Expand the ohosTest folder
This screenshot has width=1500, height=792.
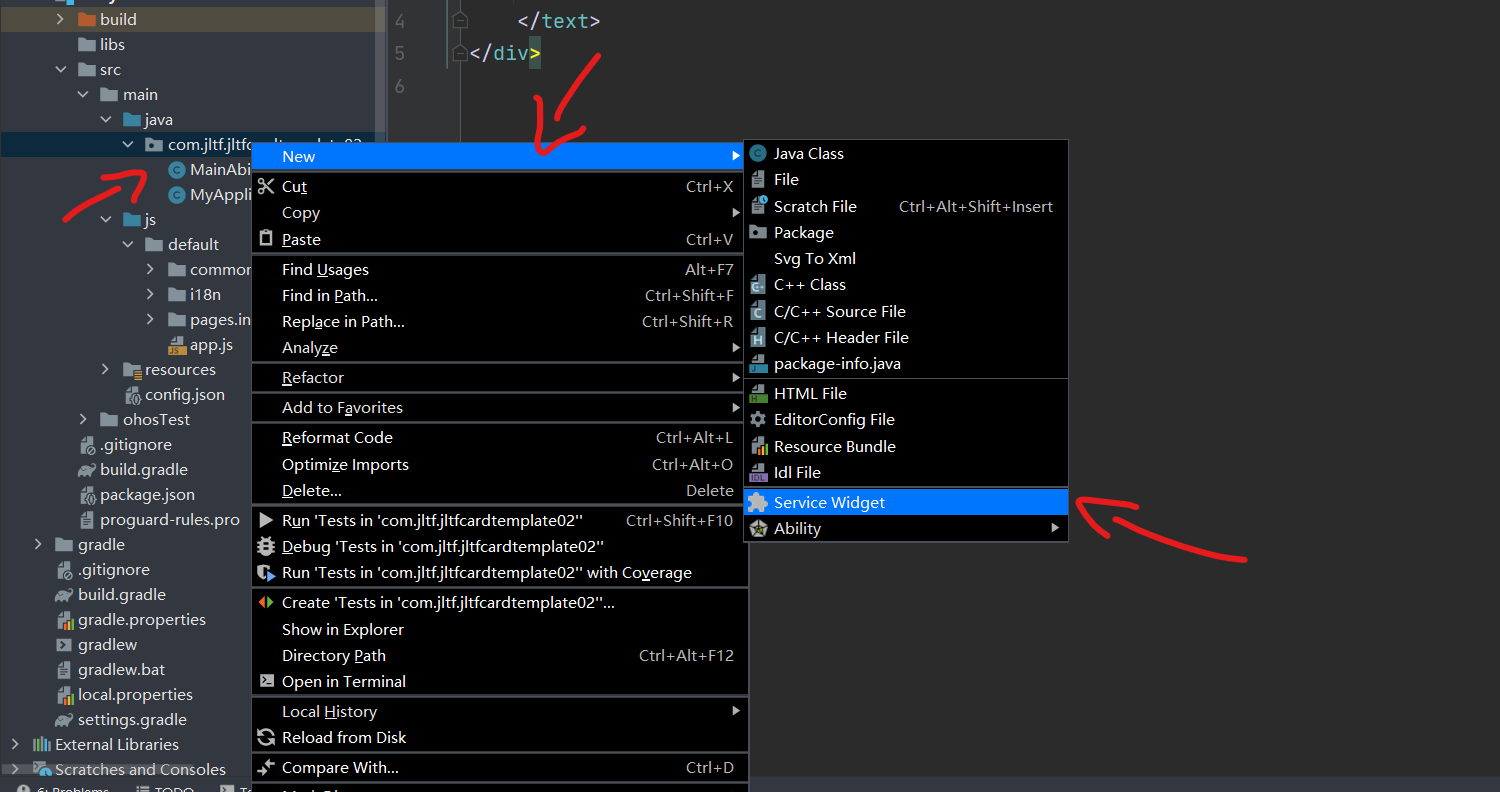[x=84, y=420]
